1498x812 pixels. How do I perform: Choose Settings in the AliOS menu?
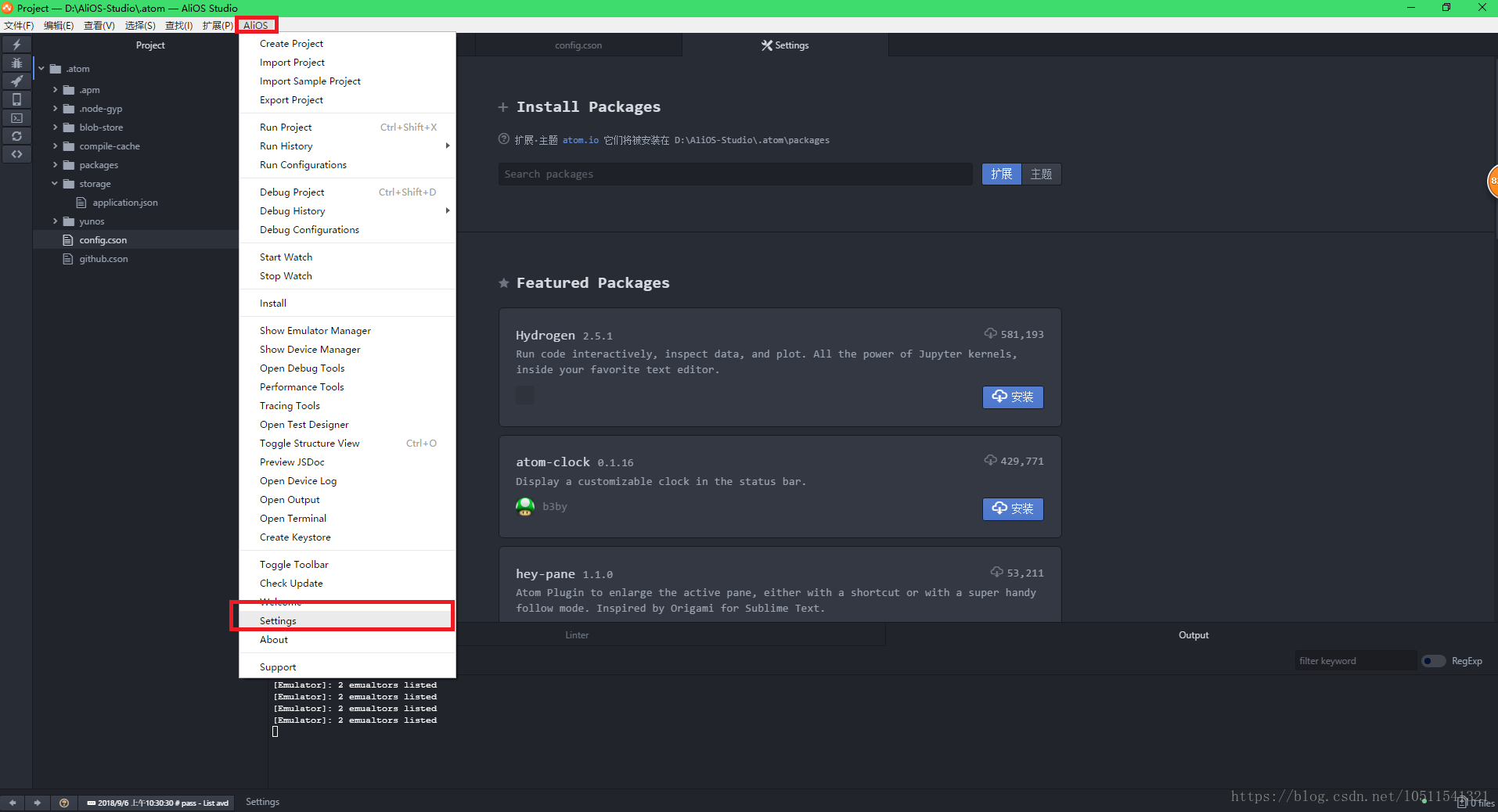click(x=347, y=620)
